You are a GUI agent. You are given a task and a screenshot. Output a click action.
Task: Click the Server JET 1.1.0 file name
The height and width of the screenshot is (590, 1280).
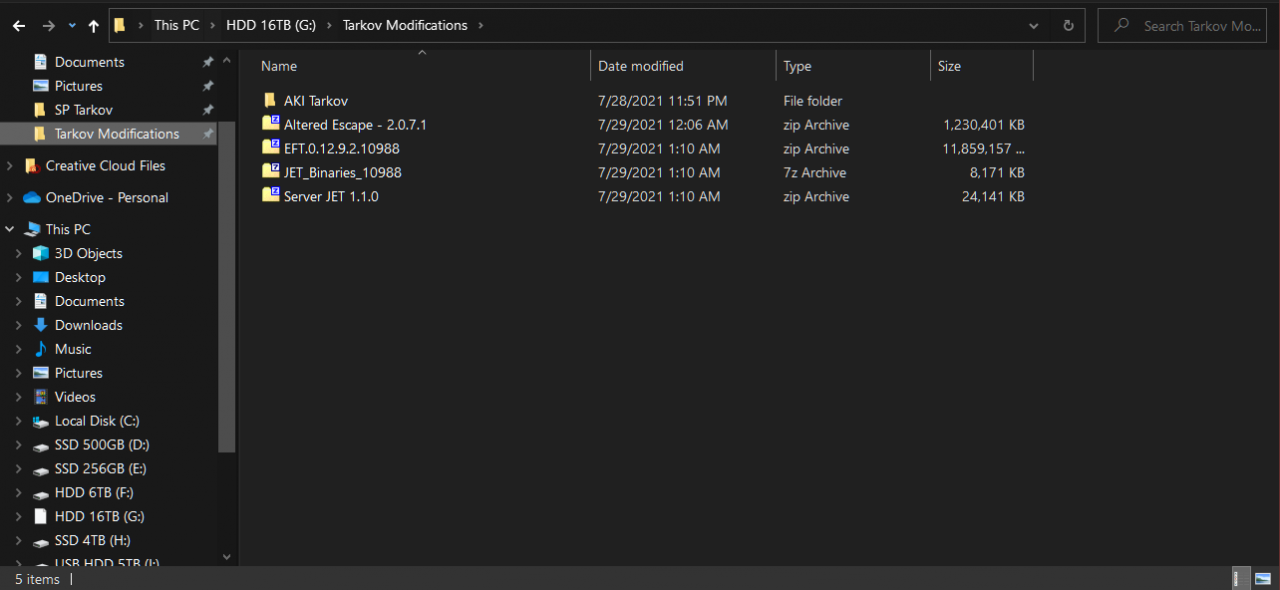(x=331, y=197)
